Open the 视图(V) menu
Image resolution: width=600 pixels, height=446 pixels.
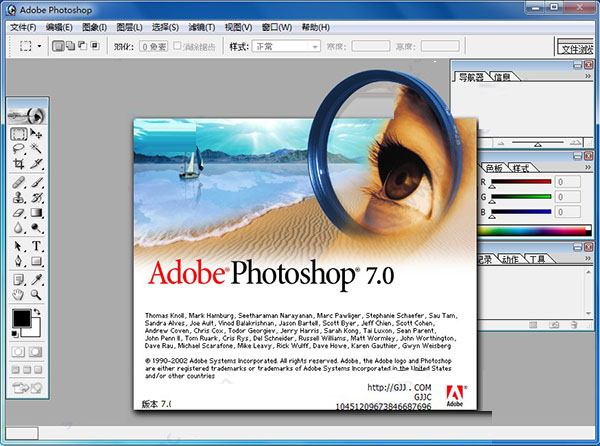[238, 28]
